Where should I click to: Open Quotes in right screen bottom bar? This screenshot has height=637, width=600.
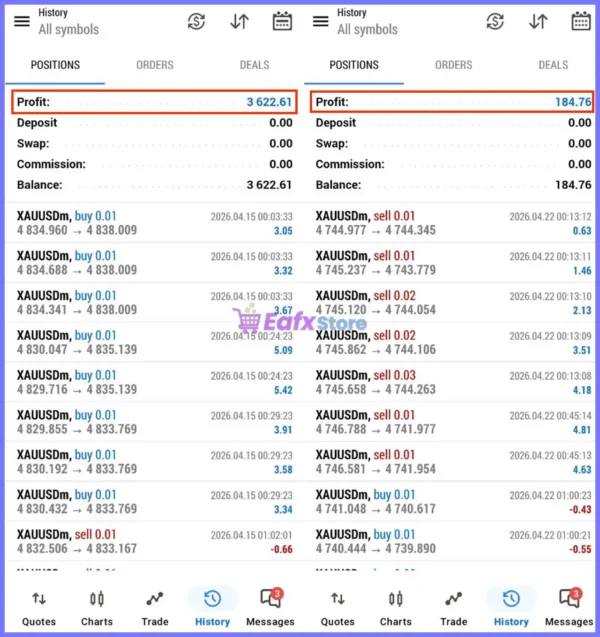[338, 608]
